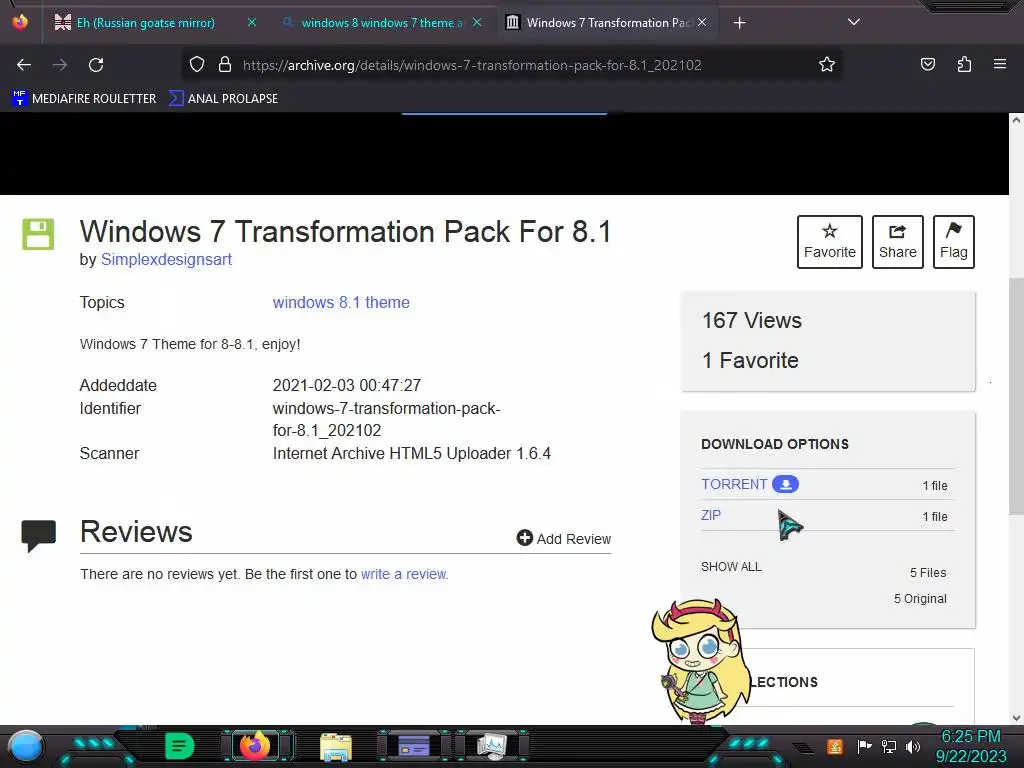
Task: Click the 'Internet Archive HTML5 Uploader 1.6.4' text
Action: 411,453
